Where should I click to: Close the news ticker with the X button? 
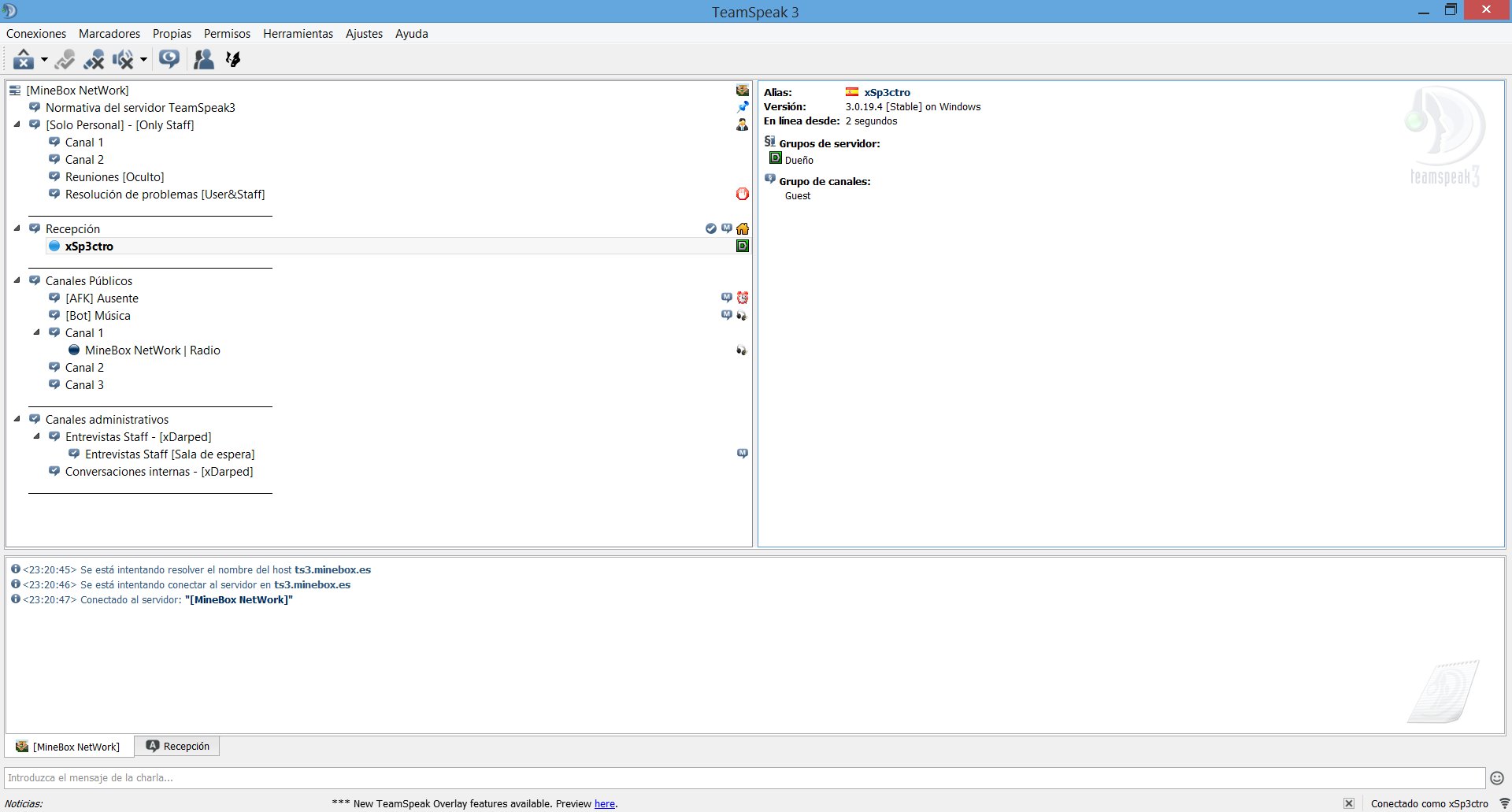click(x=1349, y=803)
